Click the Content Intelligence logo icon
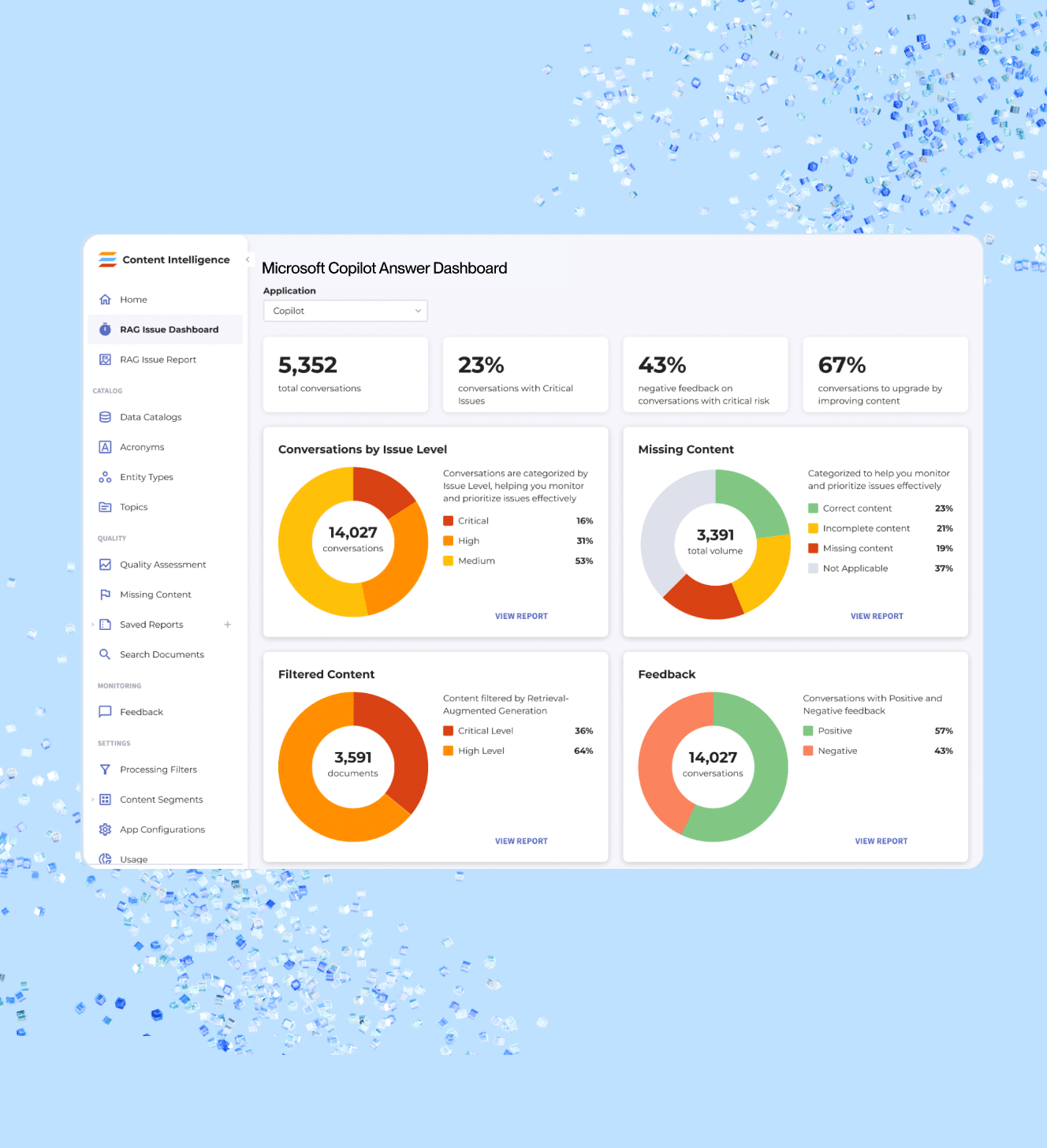1047x1148 pixels. (x=107, y=259)
